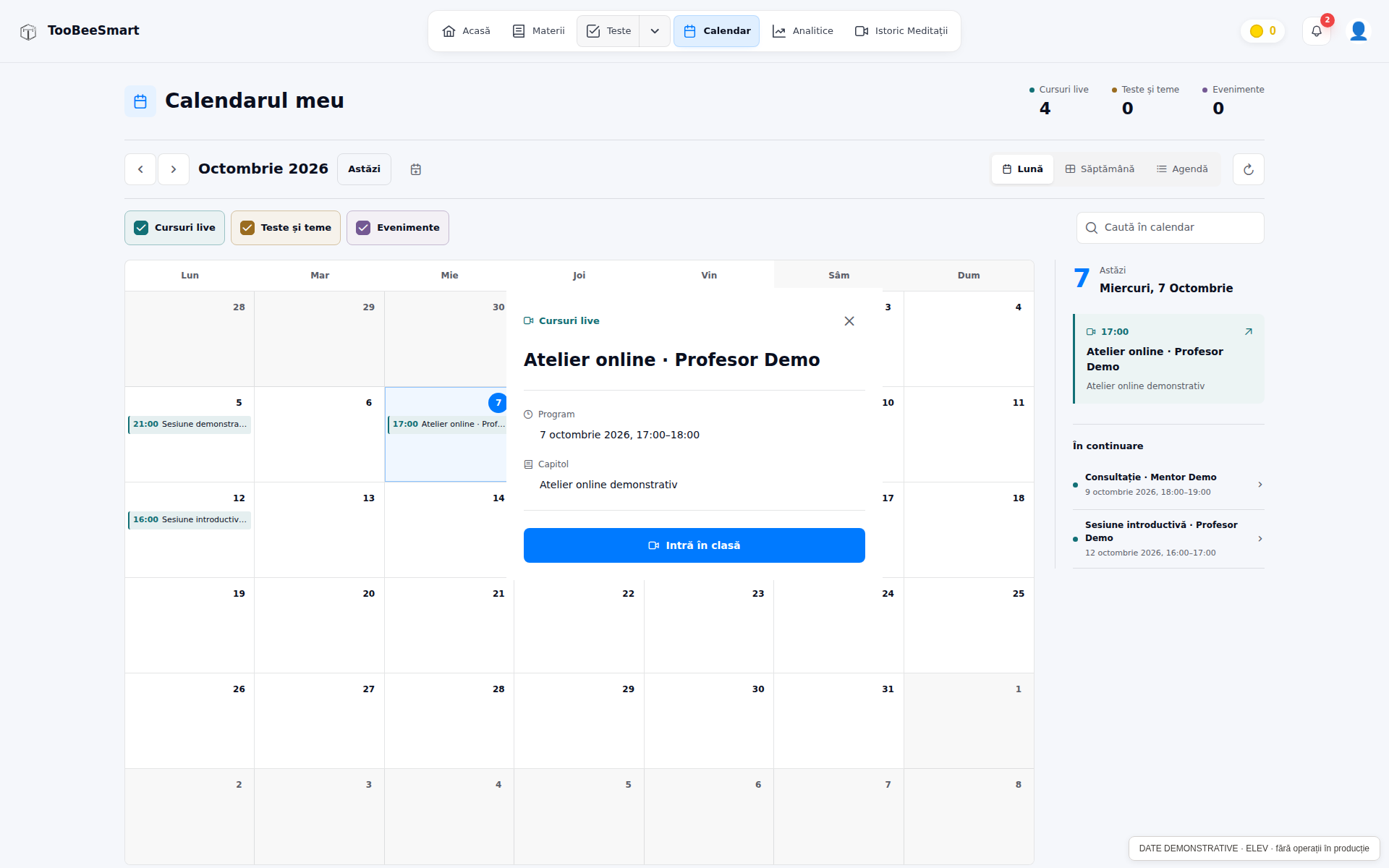The width and height of the screenshot is (1389, 868).
Task: Expand the Teste dropdown arrow
Action: click(655, 31)
